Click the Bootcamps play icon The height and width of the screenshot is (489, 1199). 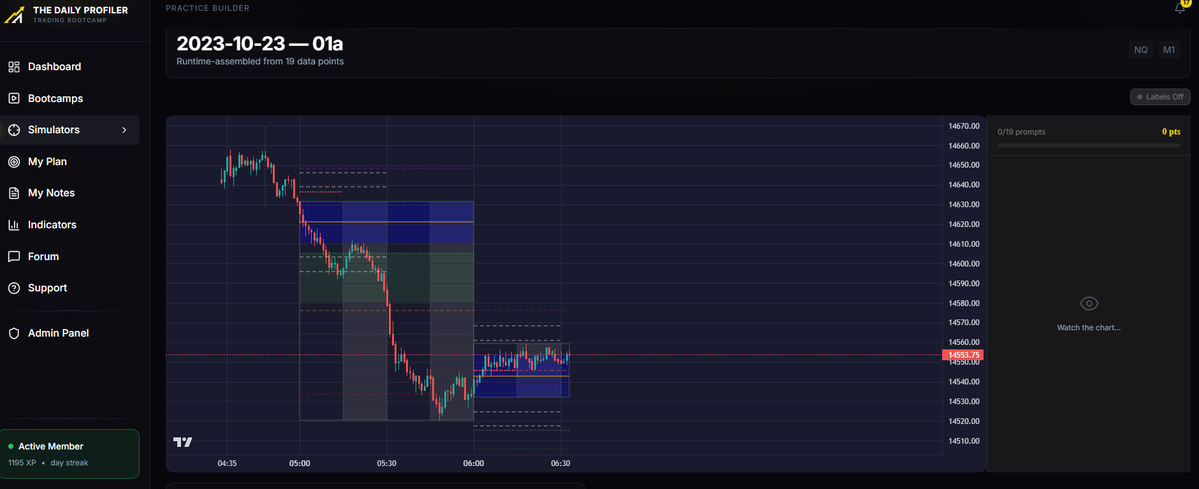[x=14, y=98]
